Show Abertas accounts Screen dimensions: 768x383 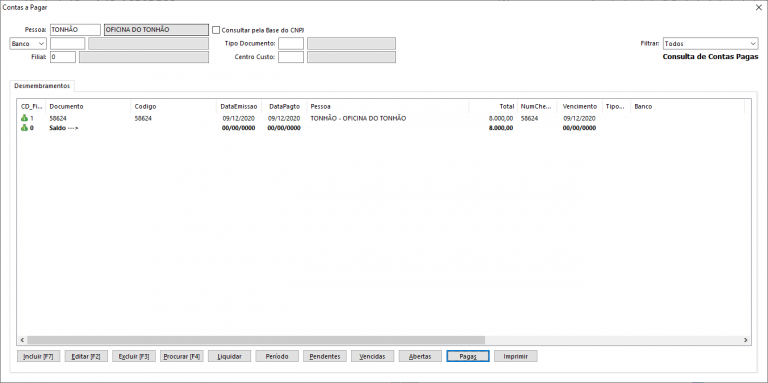(x=420, y=357)
